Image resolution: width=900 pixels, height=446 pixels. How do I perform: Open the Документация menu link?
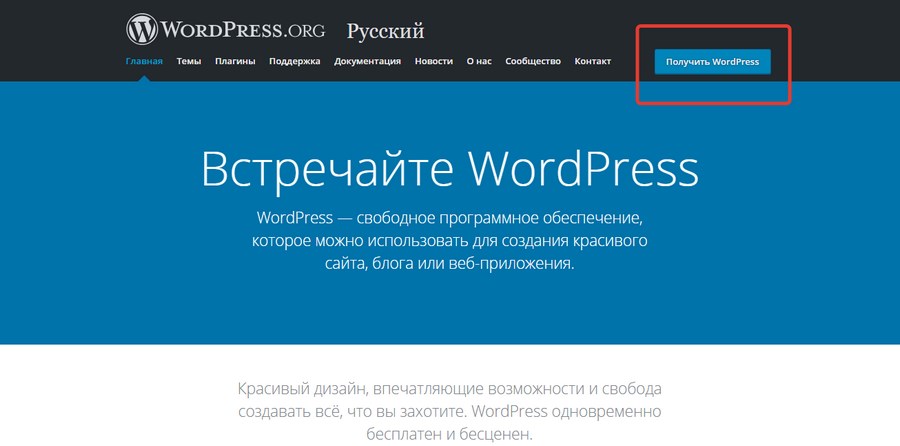click(x=367, y=61)
